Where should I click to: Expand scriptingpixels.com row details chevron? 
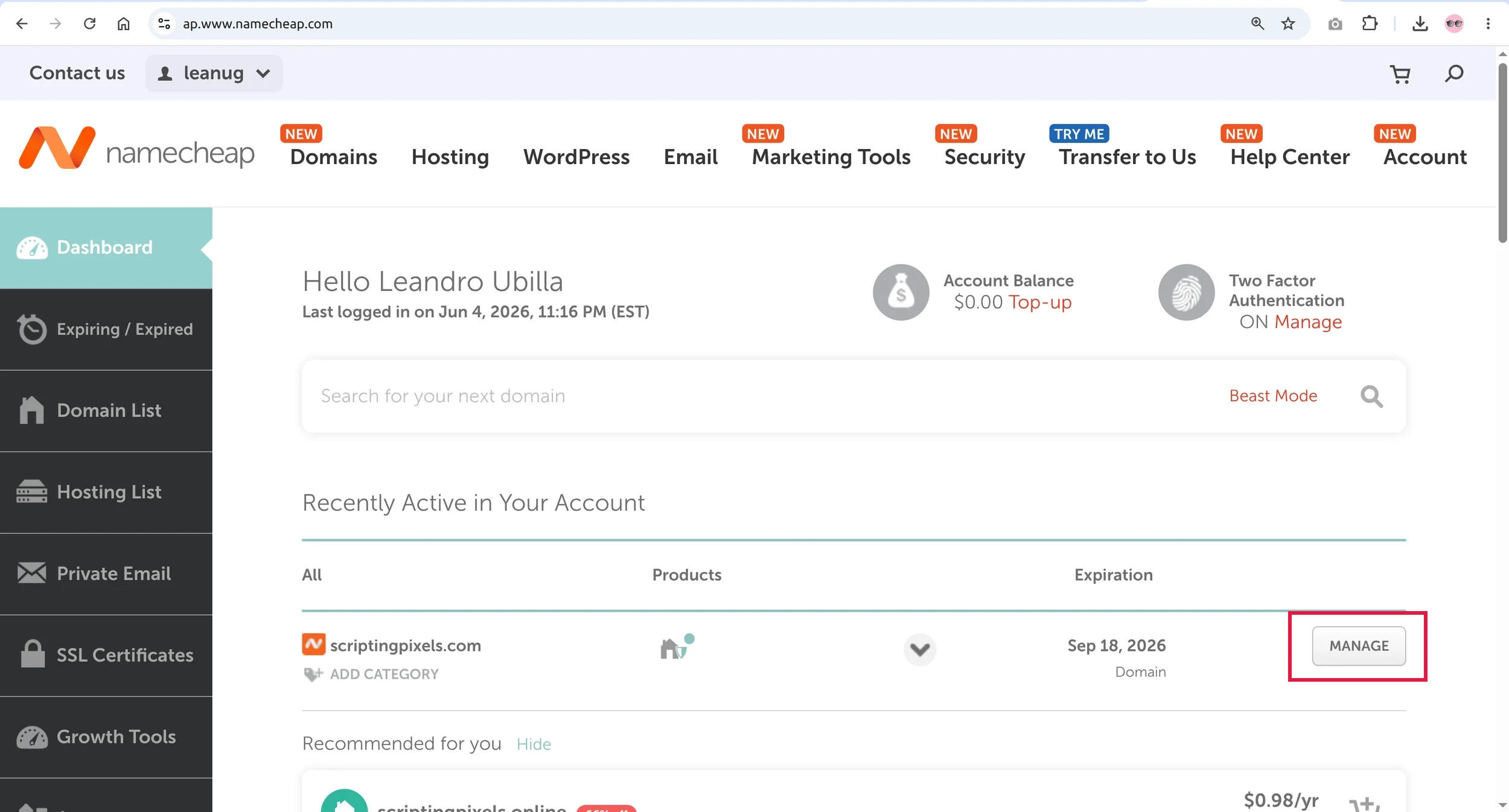tap(919, 649)
